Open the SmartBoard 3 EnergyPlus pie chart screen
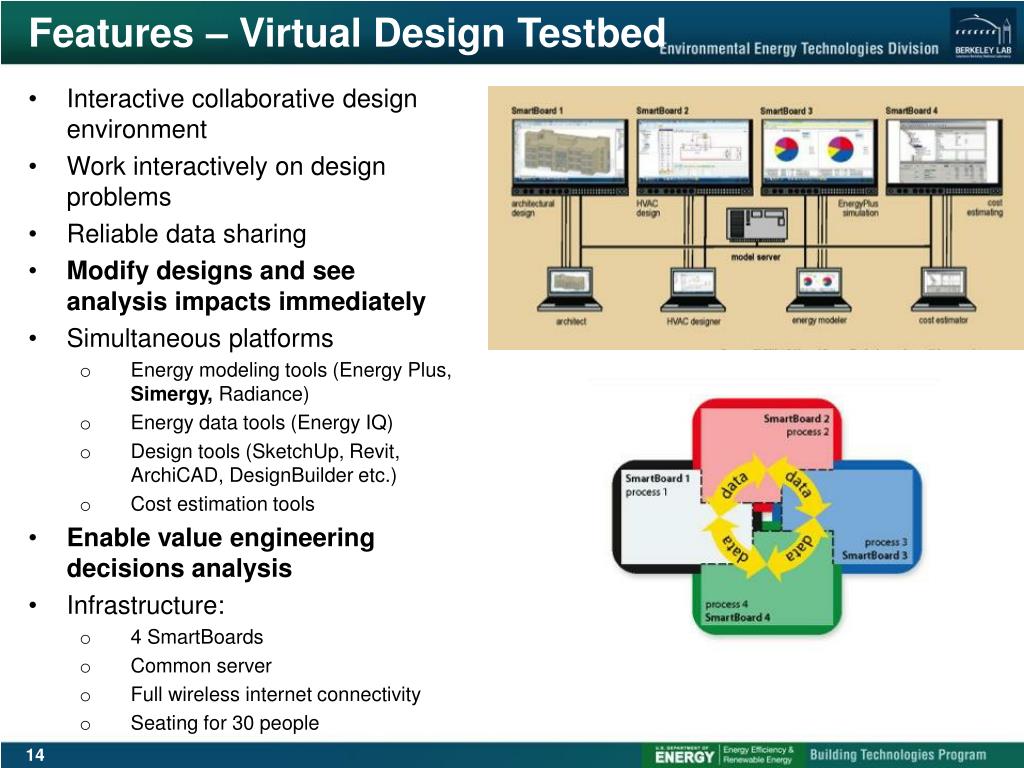This screenshot has width=1024, height=768. point(819,156)
